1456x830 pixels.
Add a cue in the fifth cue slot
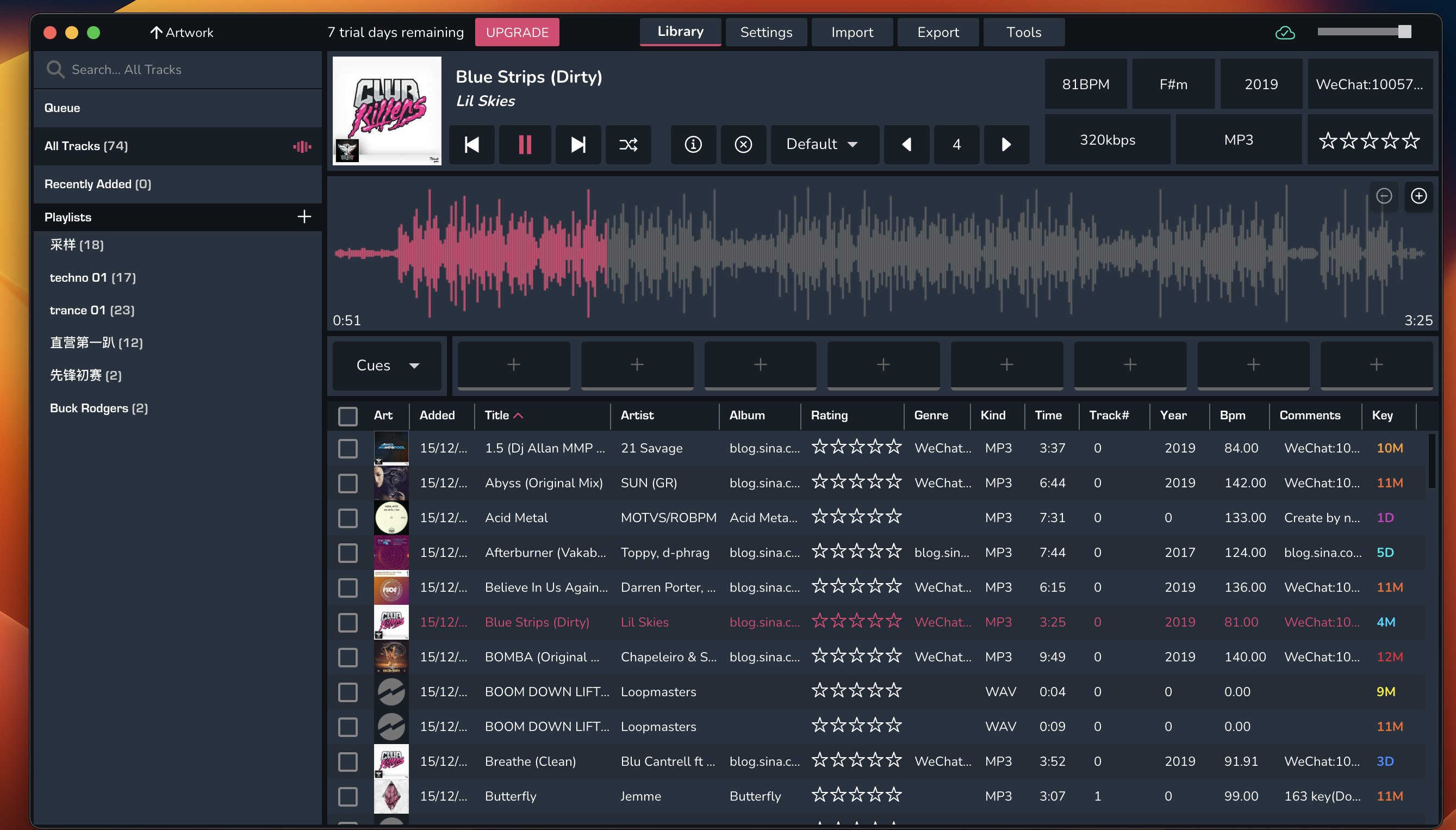coord(1006,365)
